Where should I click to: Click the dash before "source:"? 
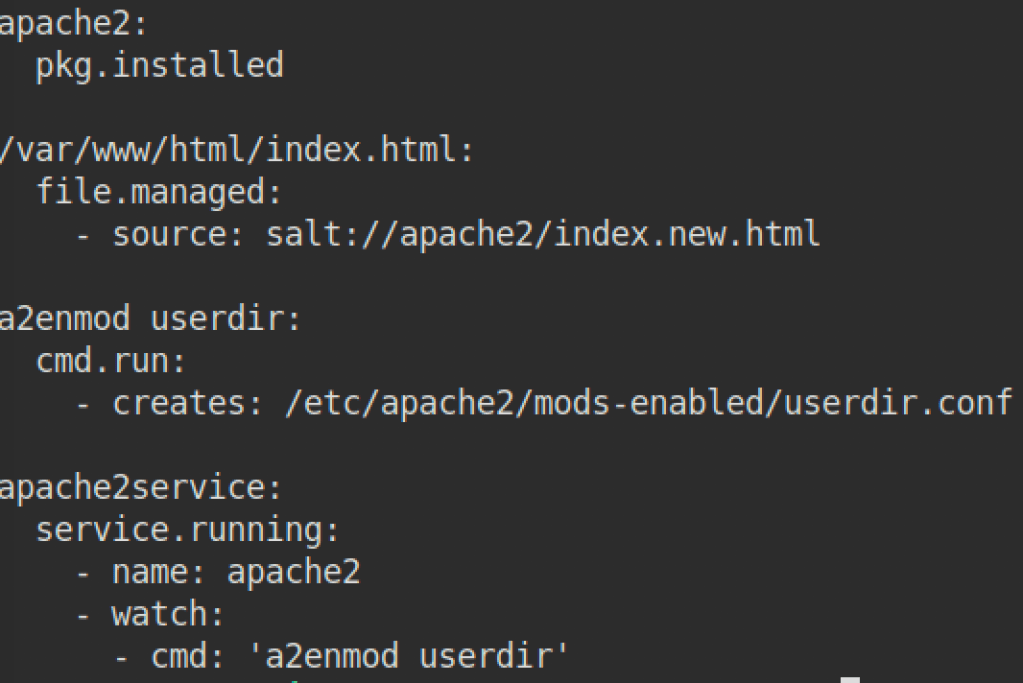click(x=84, y=235)
